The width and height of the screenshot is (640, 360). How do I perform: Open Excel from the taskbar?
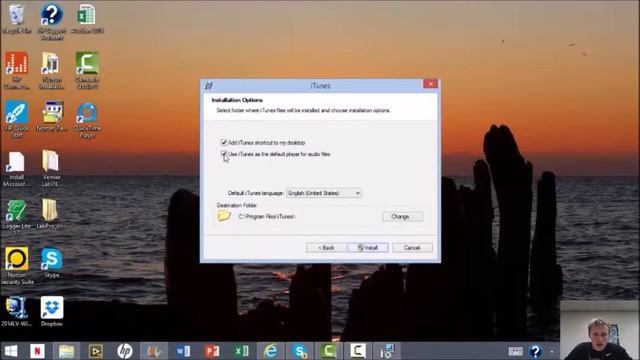click(x=242, y=351)
